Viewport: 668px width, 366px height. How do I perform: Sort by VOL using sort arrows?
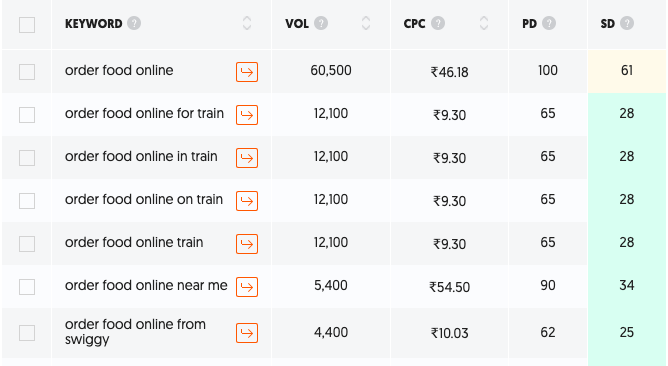[366, 23]
